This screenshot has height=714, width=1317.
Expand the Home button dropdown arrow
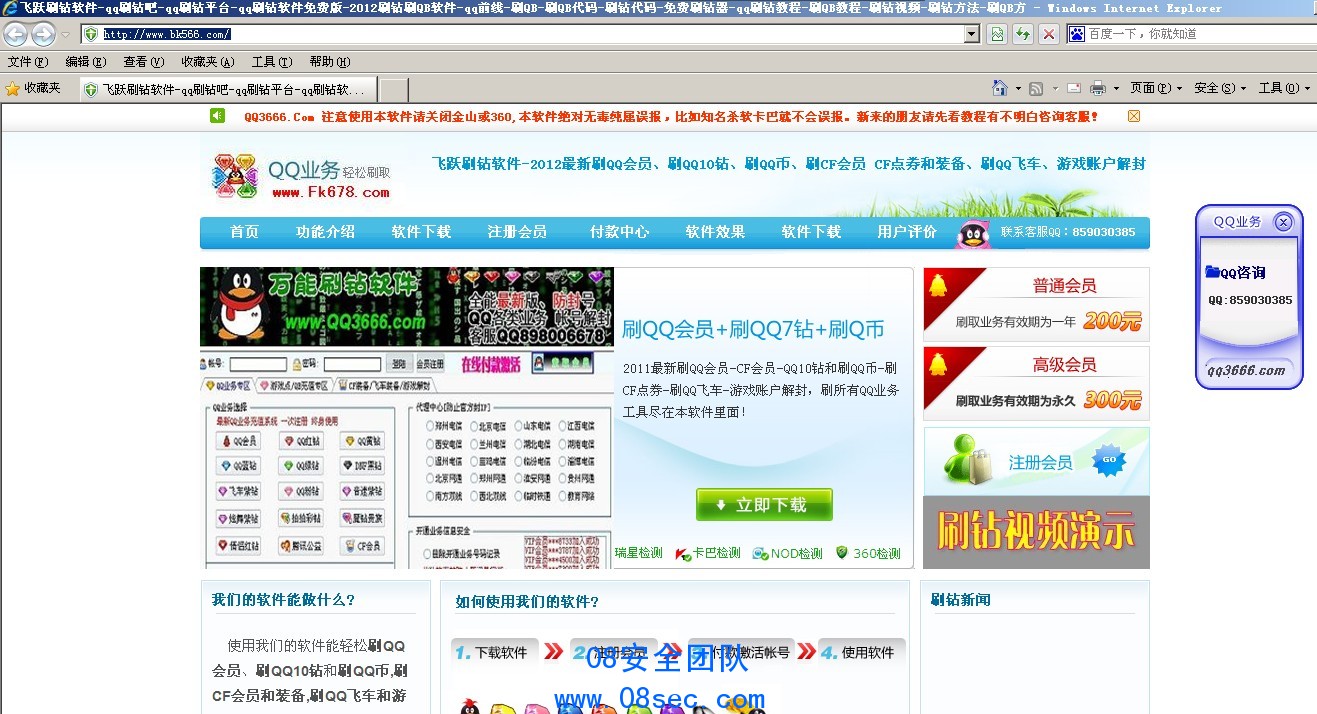1017,89
